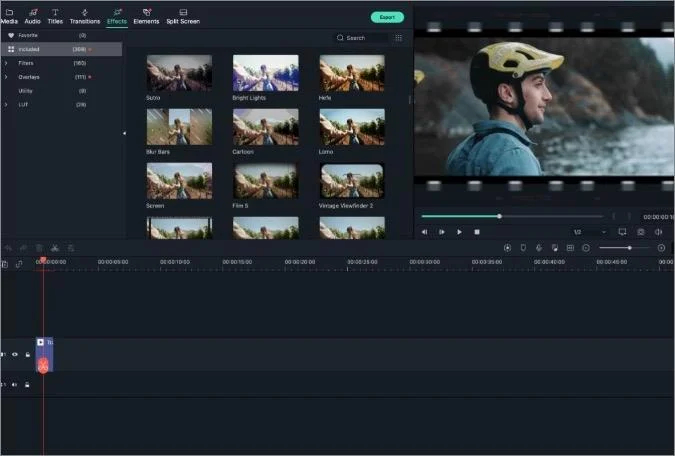Viewport: 675px width, 456px height.
Task: Toggle the video track lock icon
Action: [x=27, y=354]
